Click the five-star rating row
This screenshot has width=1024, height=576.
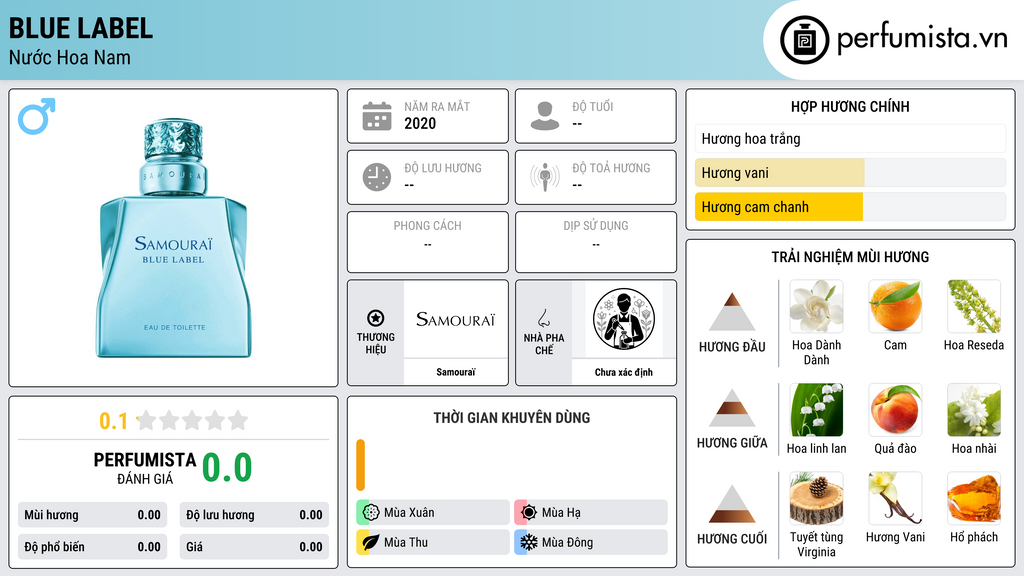point(192,420)
